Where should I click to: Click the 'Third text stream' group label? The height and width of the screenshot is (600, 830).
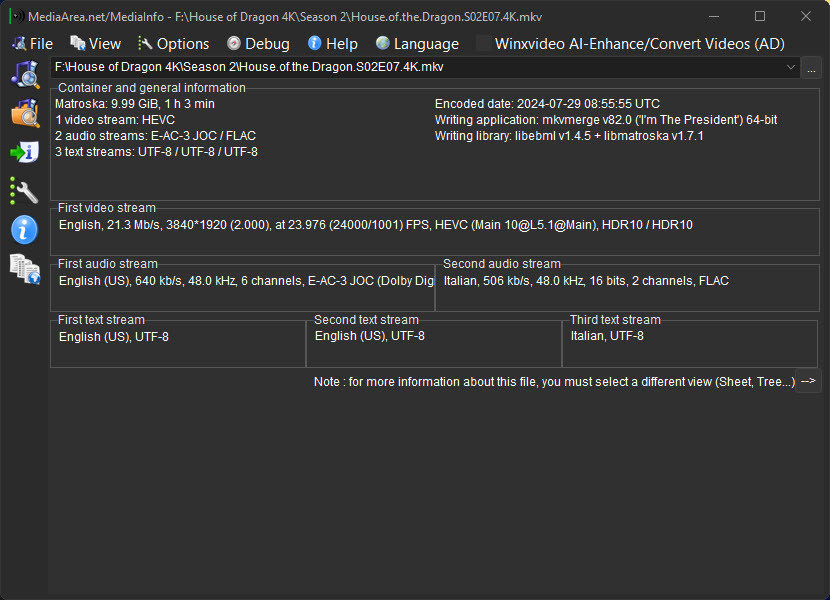coord(615,320)
